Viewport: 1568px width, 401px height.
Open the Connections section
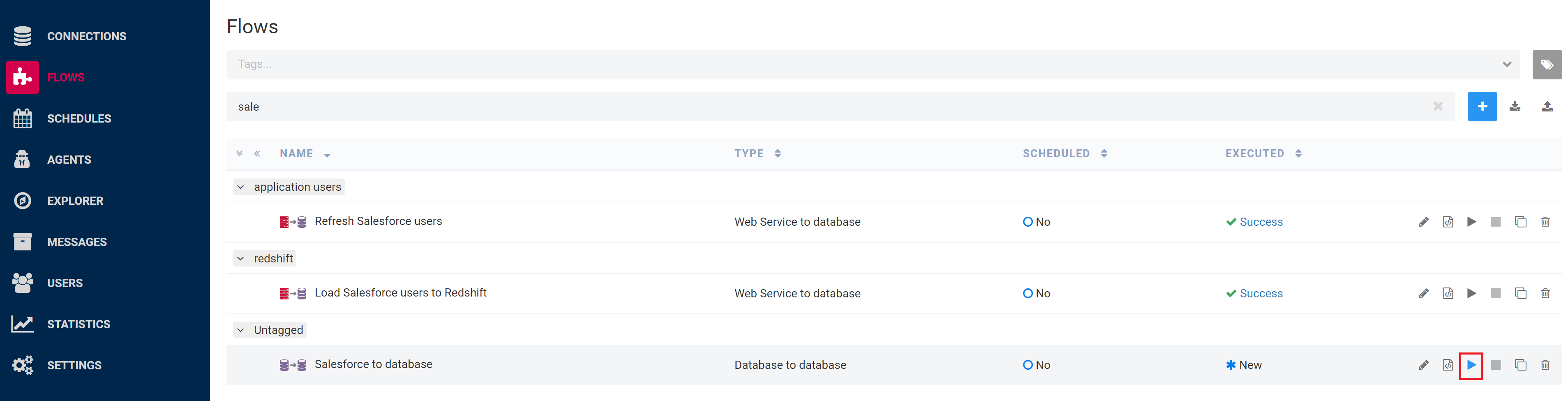click(86, 37)
